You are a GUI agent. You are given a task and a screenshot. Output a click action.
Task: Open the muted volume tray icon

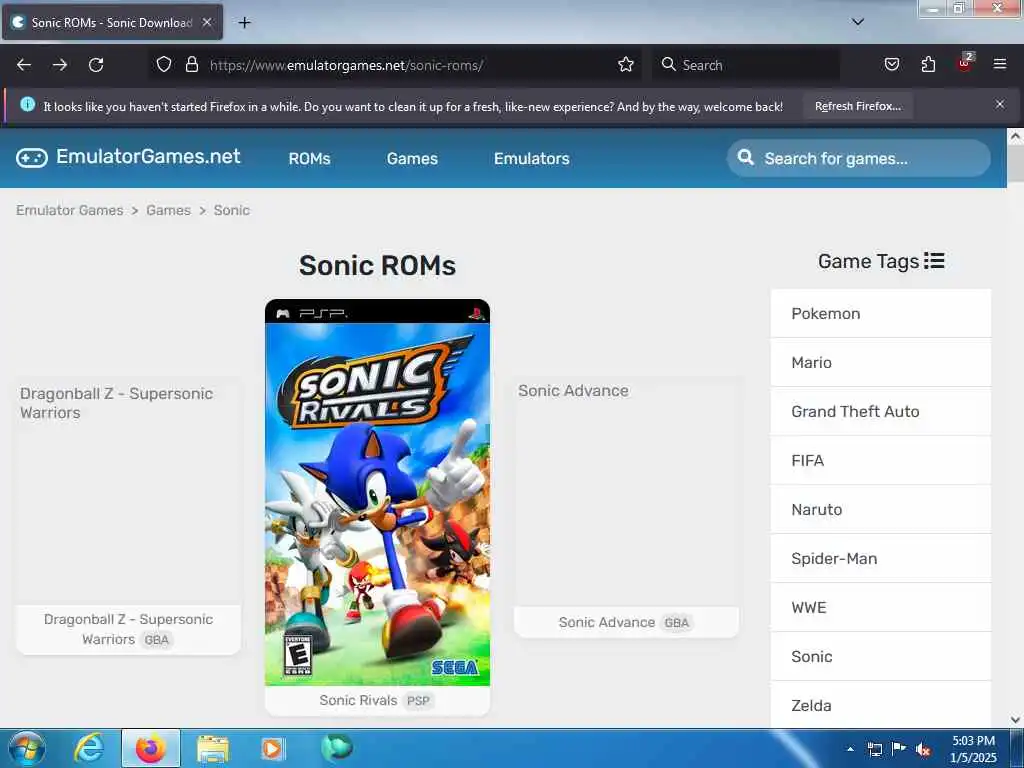[x=923, y=750]
